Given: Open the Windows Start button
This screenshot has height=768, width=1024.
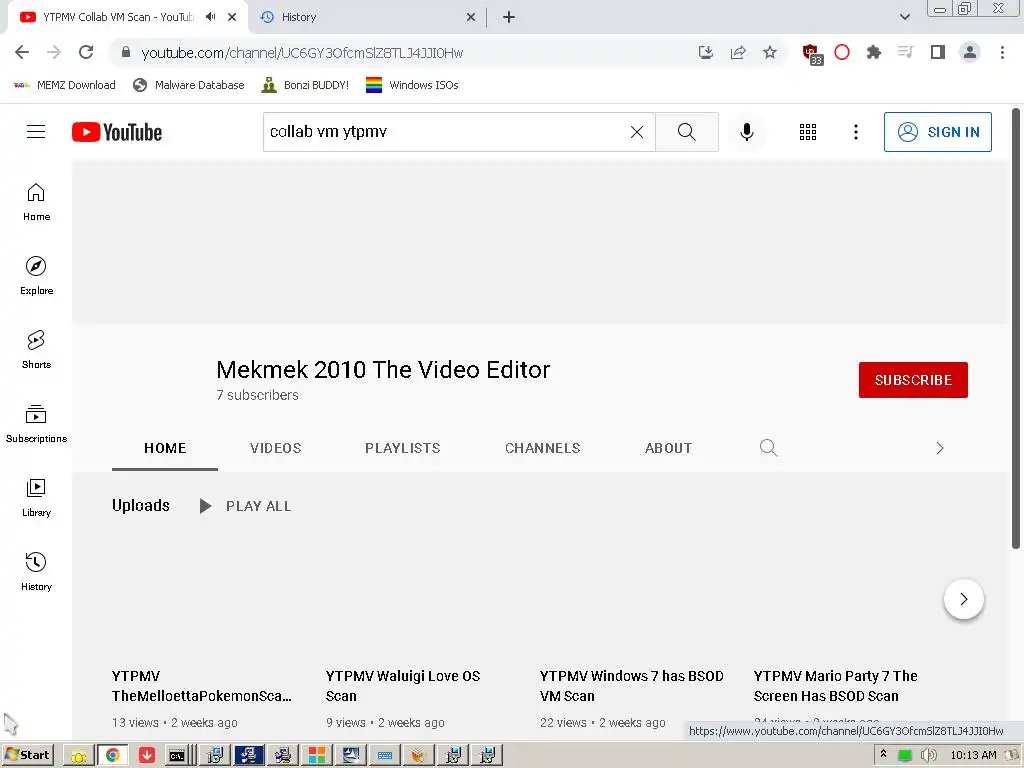Looking at the screenshot, I should 27,755.
